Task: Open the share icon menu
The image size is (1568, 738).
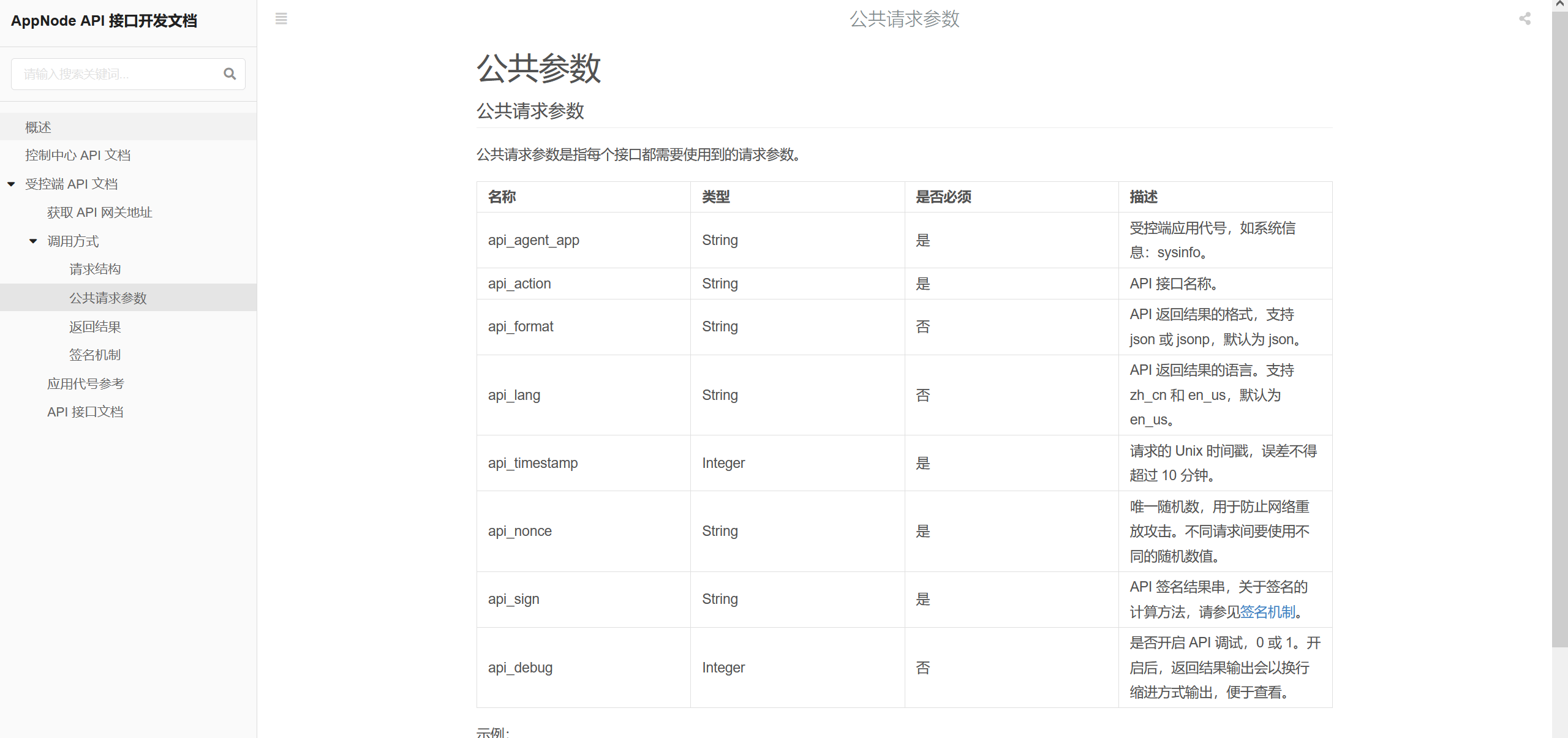Action: (1525, 18)
